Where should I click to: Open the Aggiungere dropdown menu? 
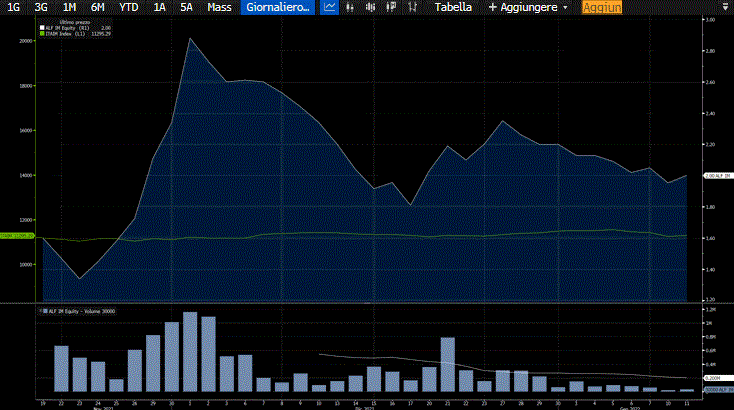click(x=527, y=7)
